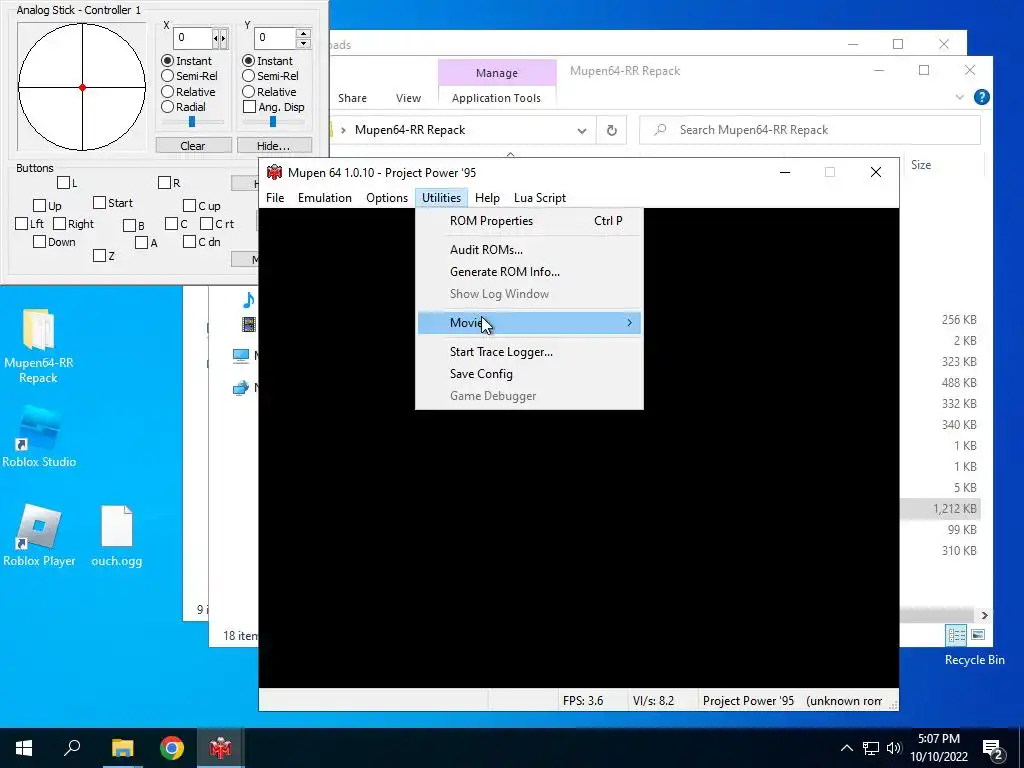
Task: Check the Z button checkbox
Action: click(99, 255)
